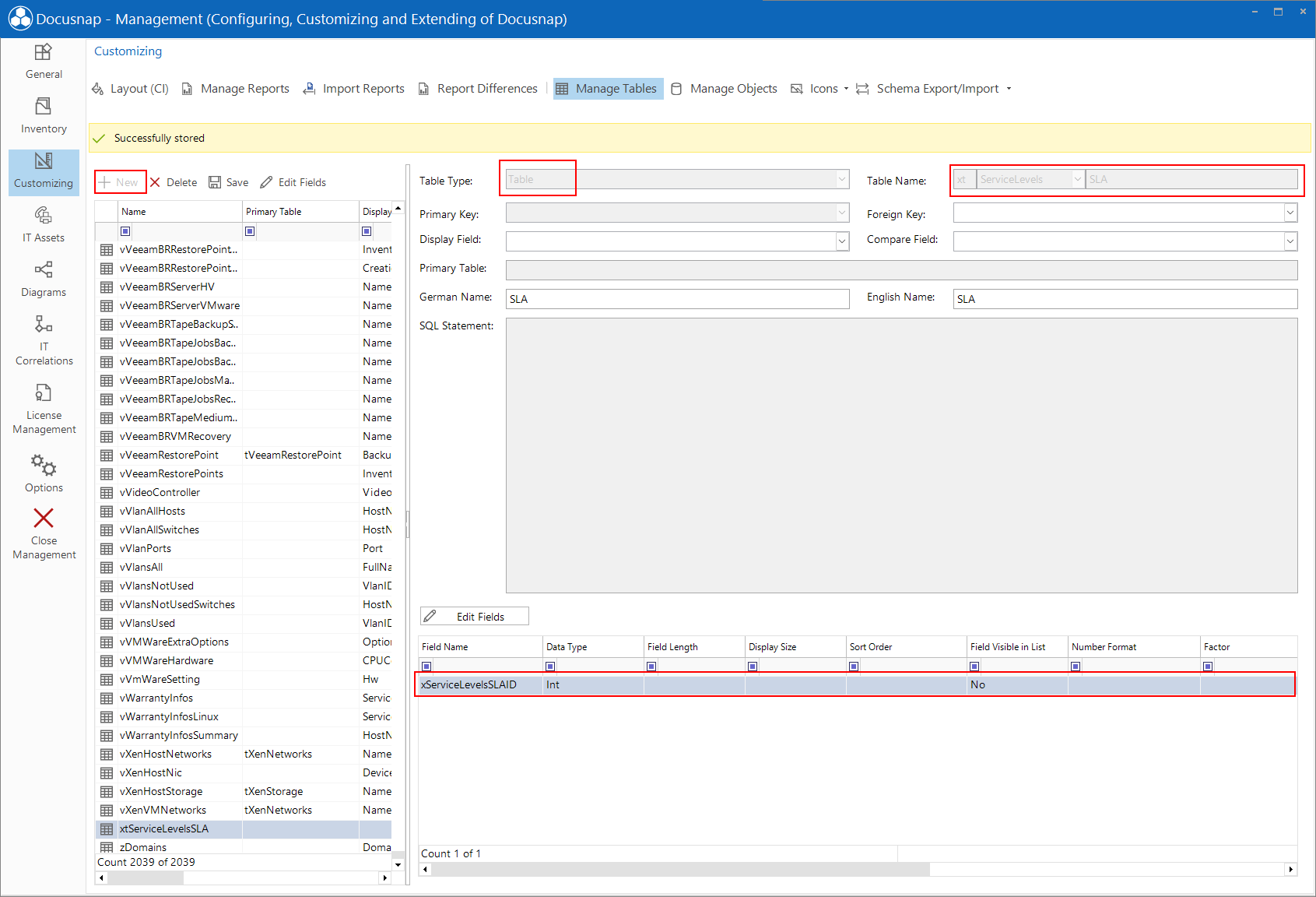Screen dimensions: 1316x897
Task: Open the Options gear section
Action: pyautogui.click(x=44, y=474)
